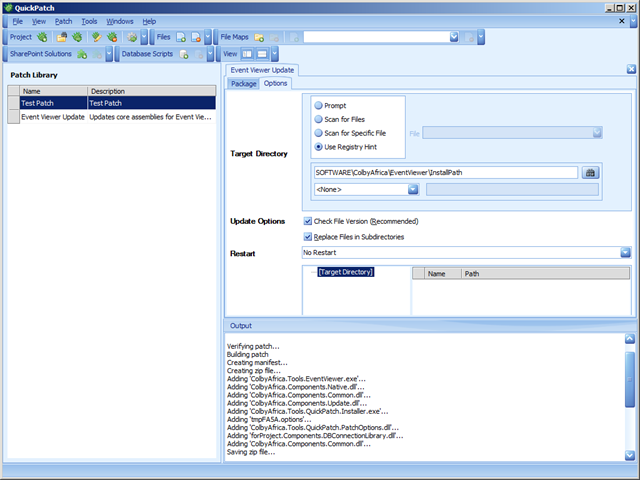The width and height of the screenshot is (640, 480).
Task: Click the Description column header in Patch Library
Action: click(x=151, y=91)
